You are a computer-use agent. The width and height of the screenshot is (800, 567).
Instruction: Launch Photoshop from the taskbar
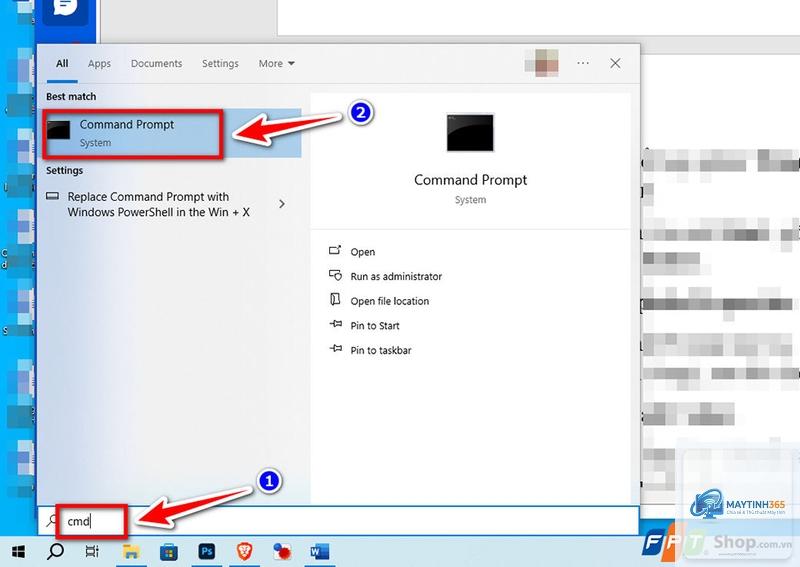click(x=207, y=552)
